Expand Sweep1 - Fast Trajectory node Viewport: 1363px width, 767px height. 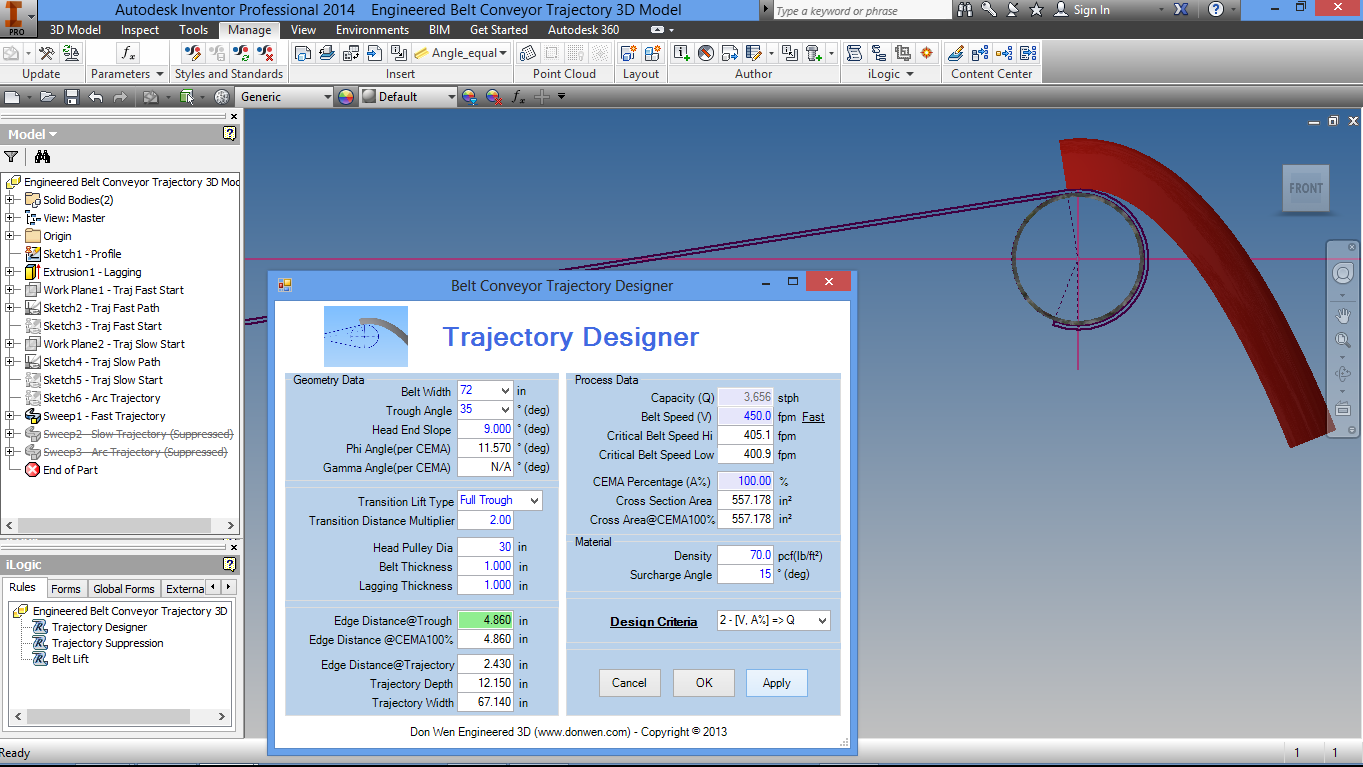coord(10,416)
